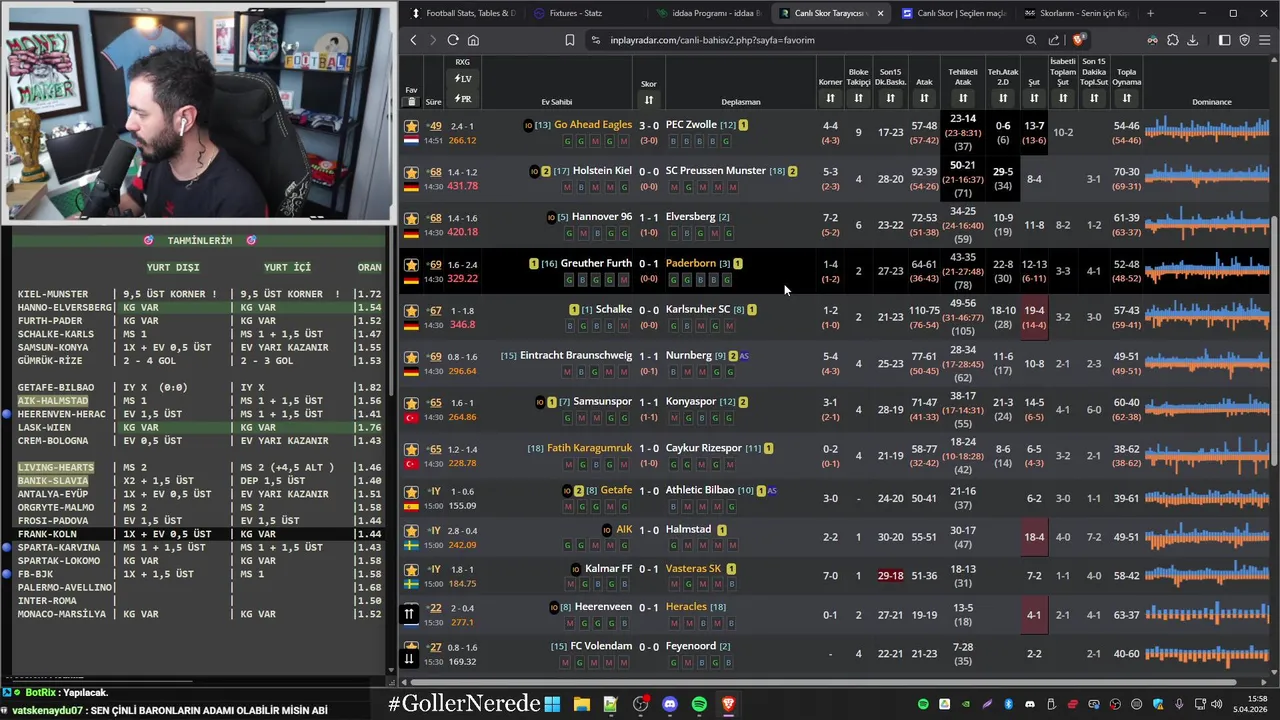Toggle the browser sidebar panel

1224,40
